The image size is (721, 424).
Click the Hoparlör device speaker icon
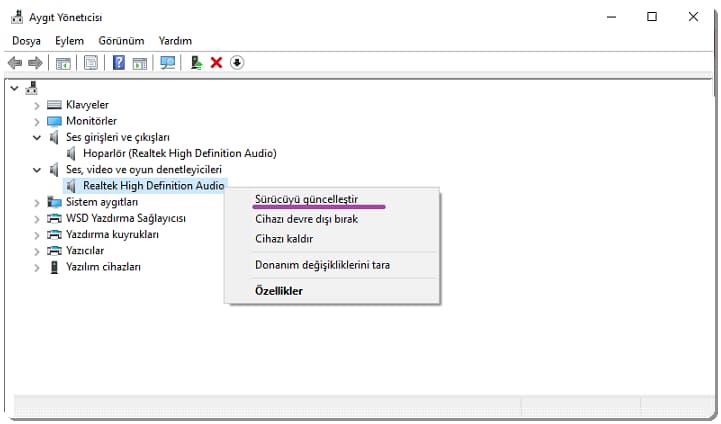pyautogui.click(x=71, y=154)
